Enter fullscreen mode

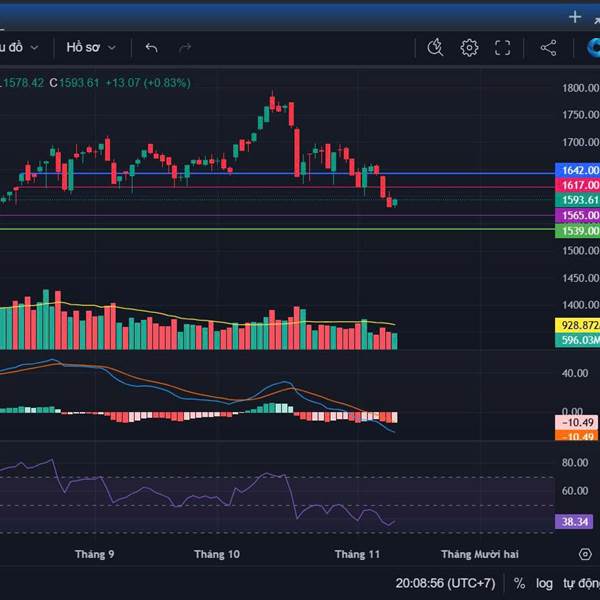coord(503,47)
